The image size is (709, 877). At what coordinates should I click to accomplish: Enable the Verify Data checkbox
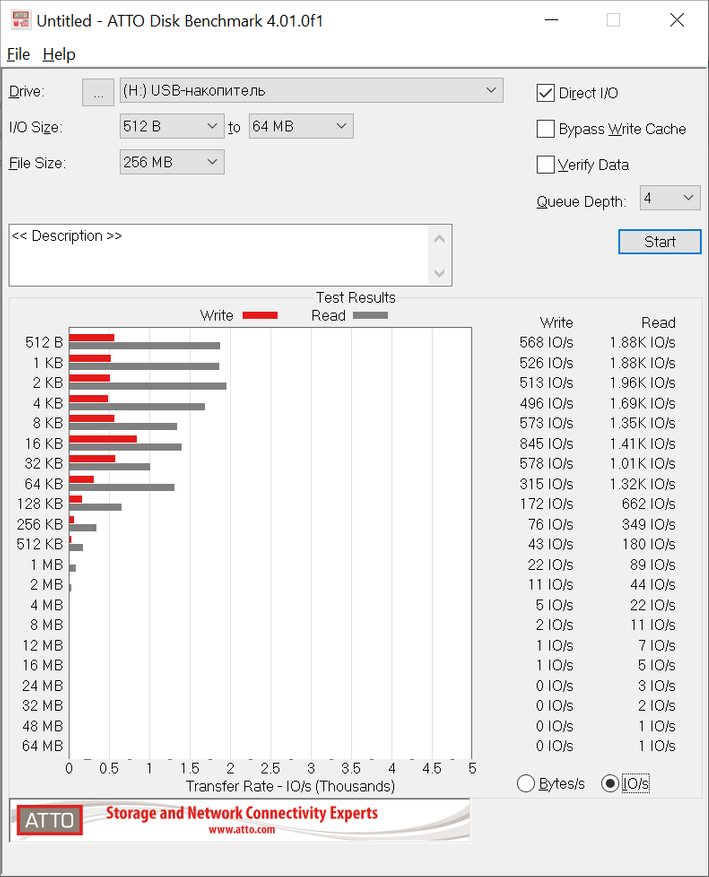545,165
